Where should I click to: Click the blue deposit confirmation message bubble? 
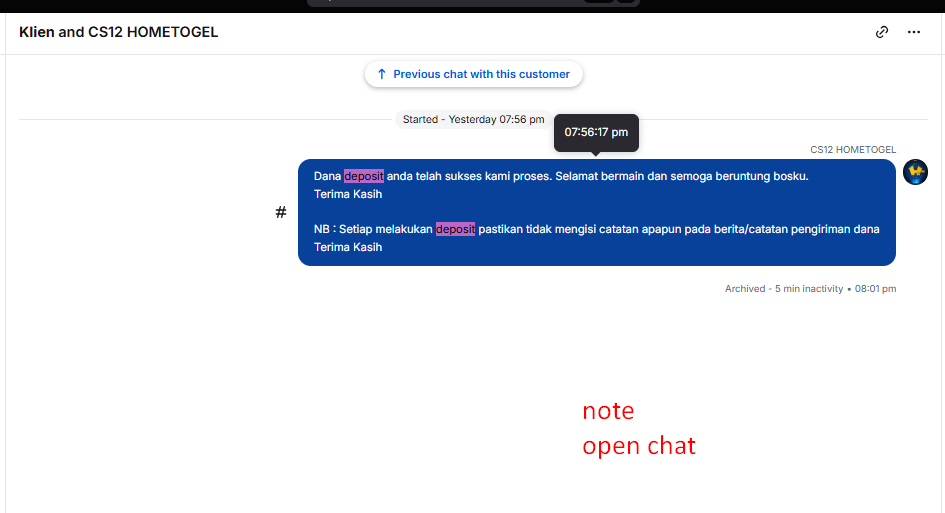[597, 212]
